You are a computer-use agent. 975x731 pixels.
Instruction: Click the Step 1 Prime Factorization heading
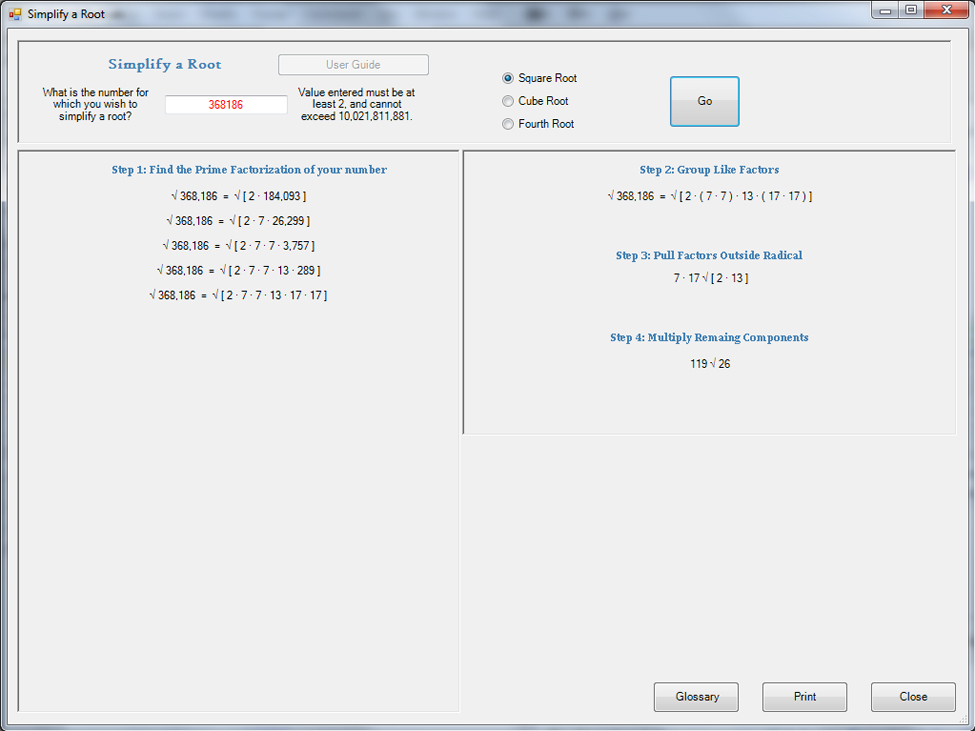(249, 170)
